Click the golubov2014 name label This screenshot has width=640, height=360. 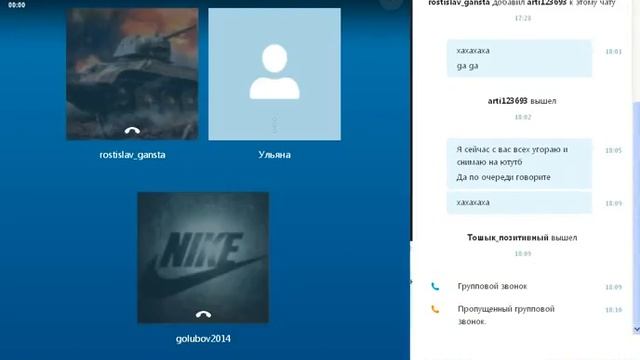203,339
